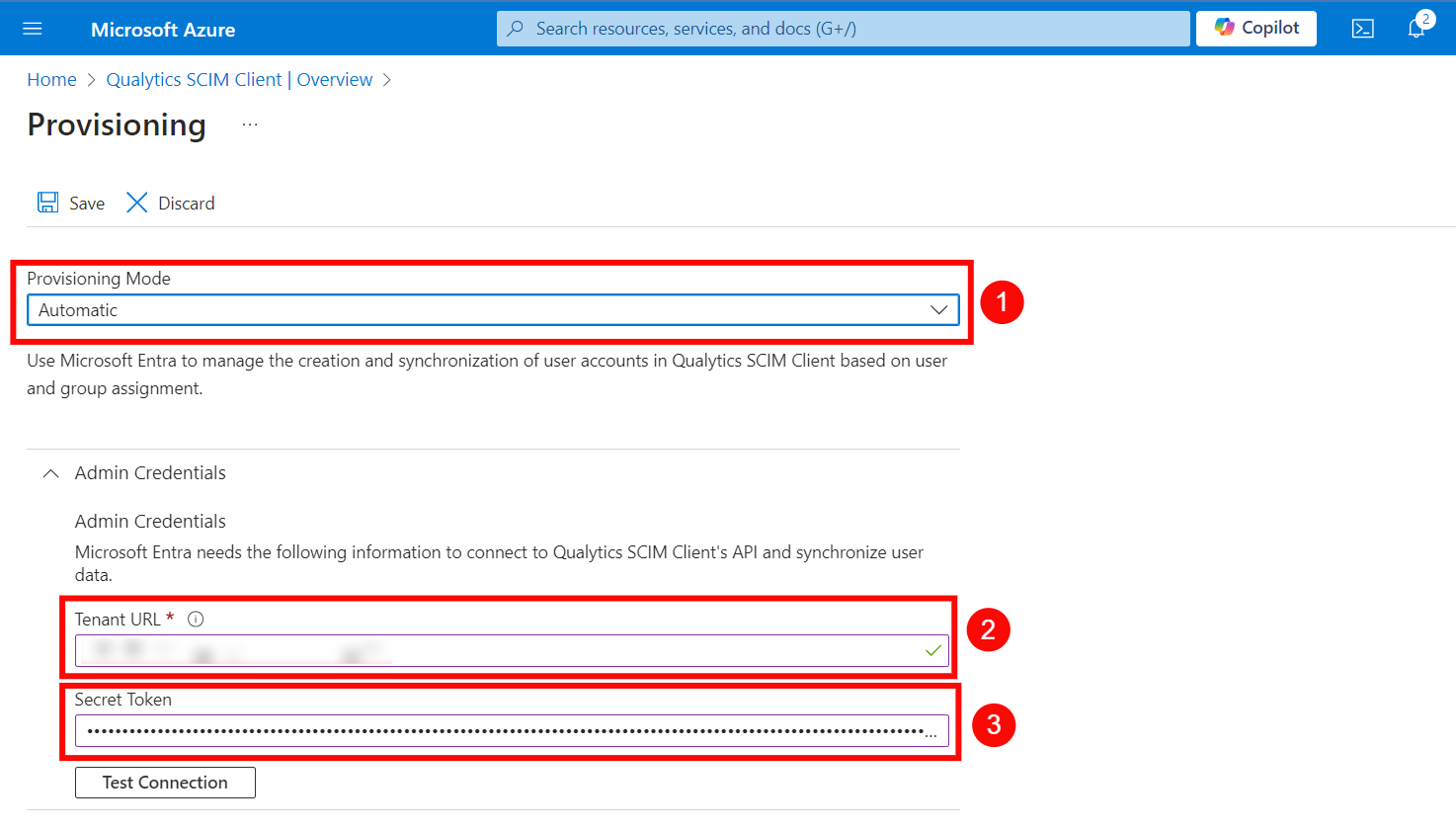Viewport: 1456px width, 831px height.
Task: Click the Tenant URL info icon
Action: click(196, 620)
